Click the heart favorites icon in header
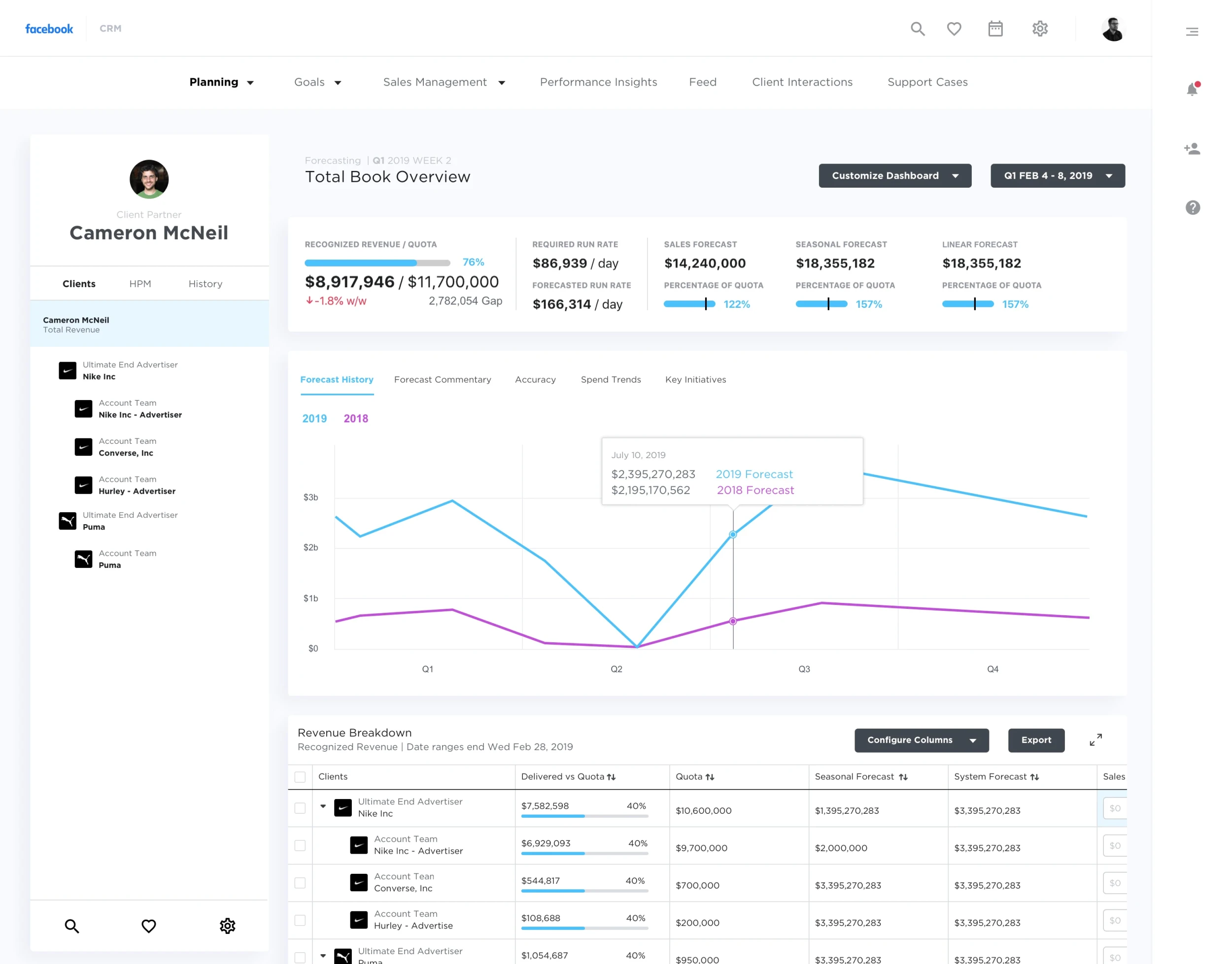This screenshot has width=1232, height=964. 954,29
